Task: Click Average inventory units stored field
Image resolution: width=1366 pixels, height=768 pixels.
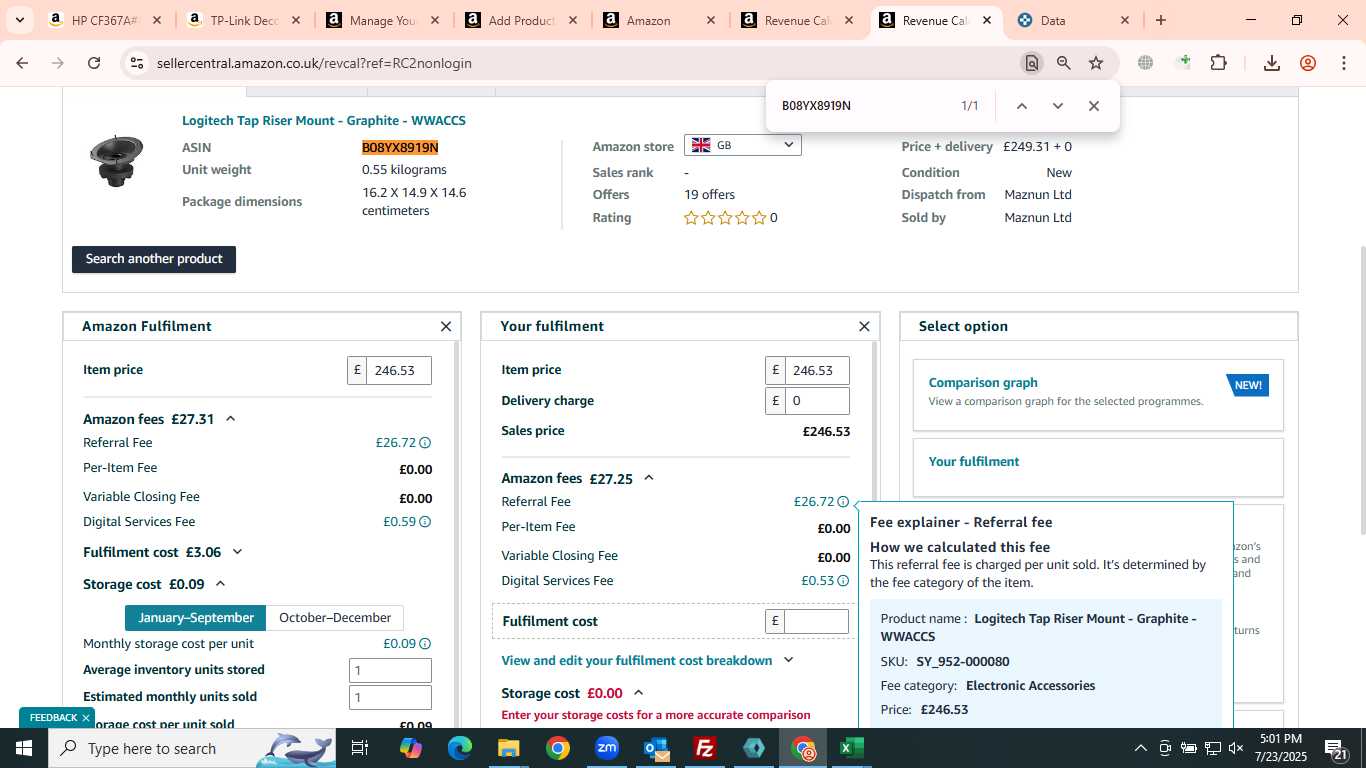Action: point(390,671)
